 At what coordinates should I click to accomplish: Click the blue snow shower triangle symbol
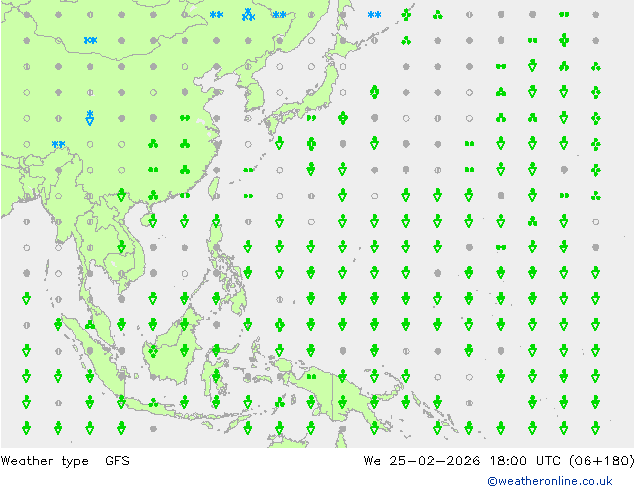pyautogui.click(x=90, y=118)
